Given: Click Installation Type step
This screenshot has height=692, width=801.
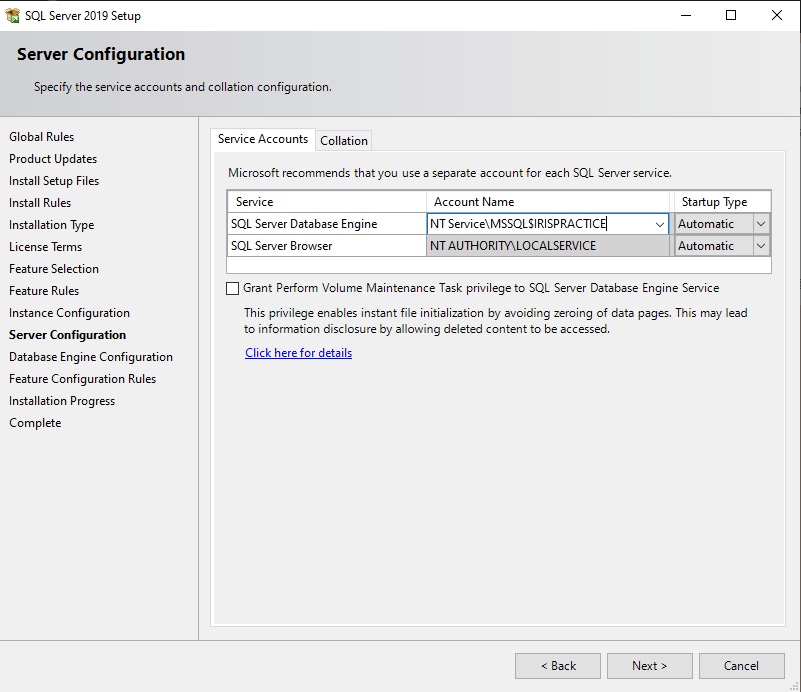Looking at the screenshot, I should click(x=52, y=225).
